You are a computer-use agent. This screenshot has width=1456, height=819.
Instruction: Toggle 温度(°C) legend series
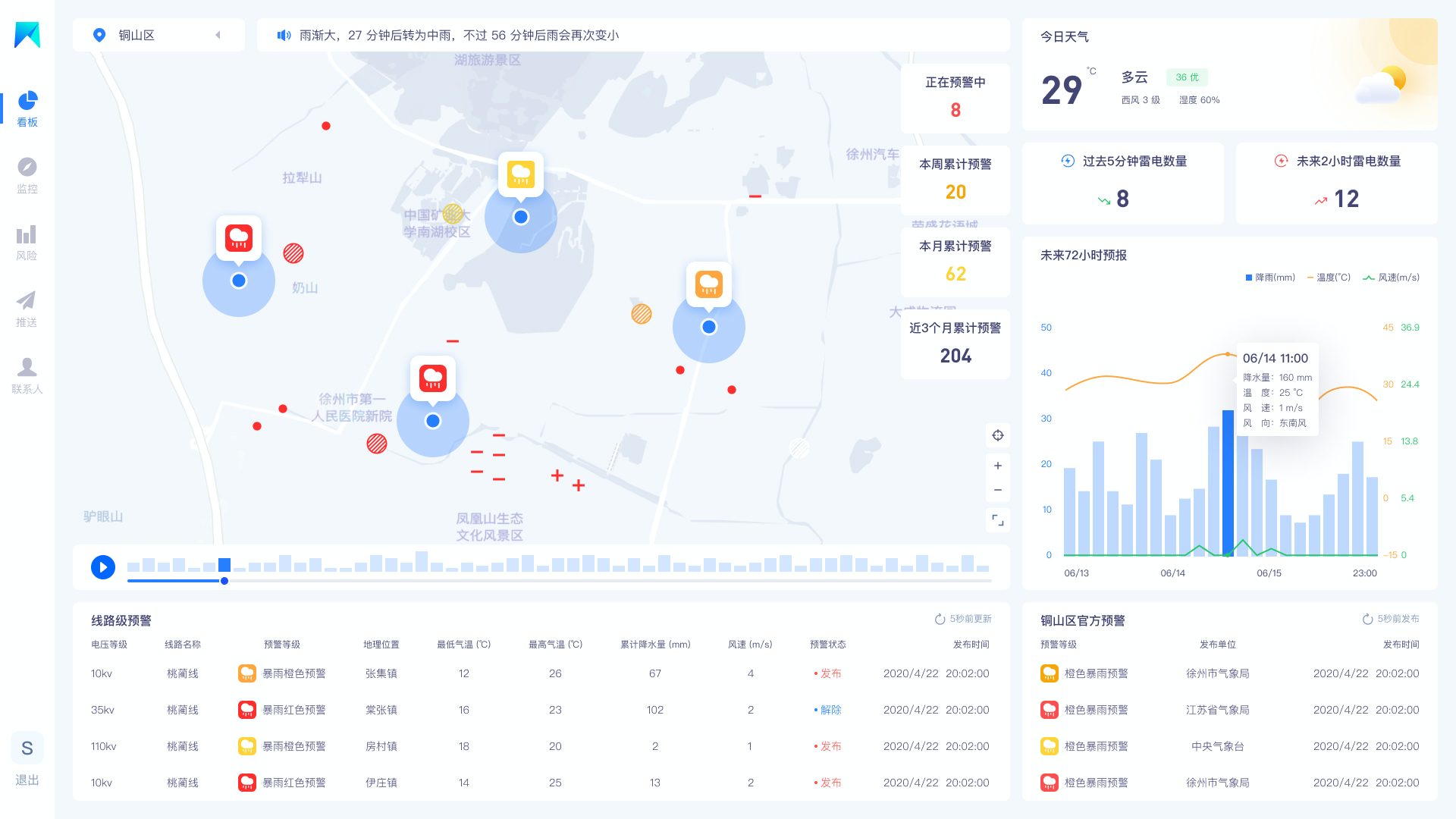(x=1329, y=278)
